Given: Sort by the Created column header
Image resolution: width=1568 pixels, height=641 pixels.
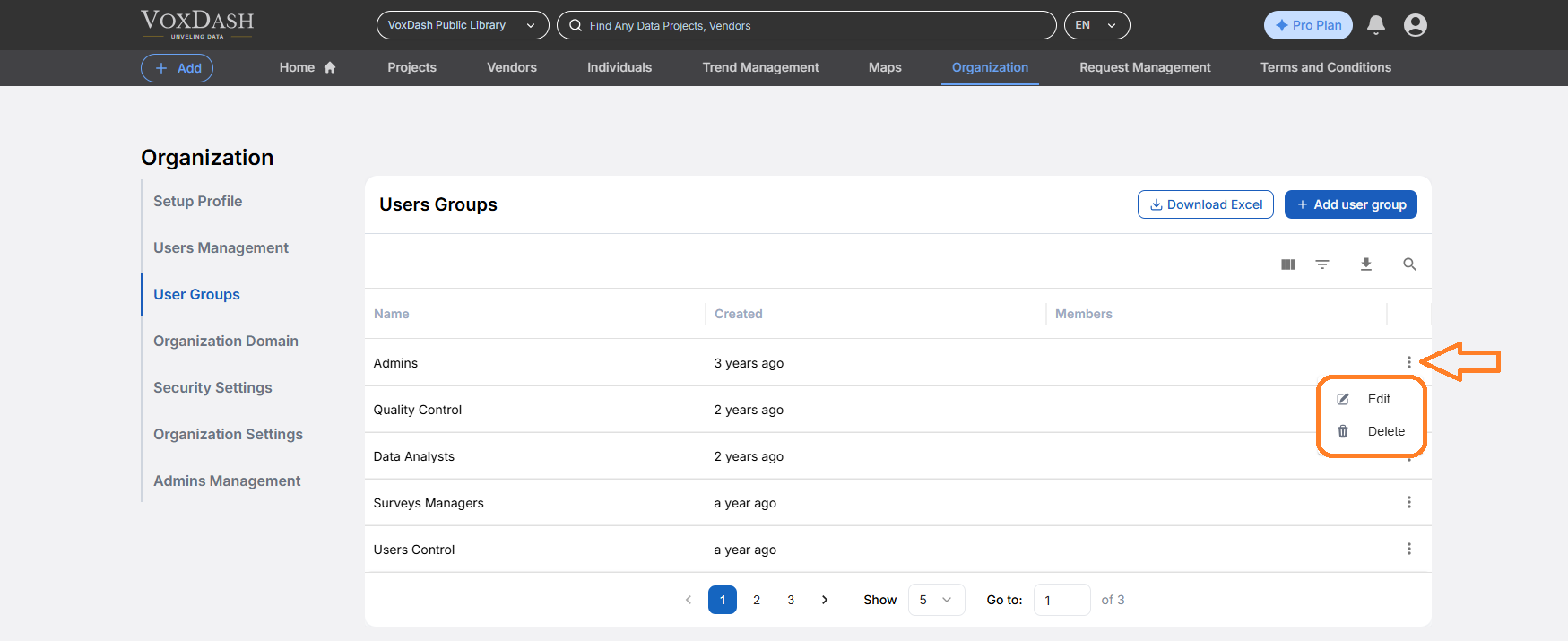Looking at the screenshot, I should pos(739,314).
